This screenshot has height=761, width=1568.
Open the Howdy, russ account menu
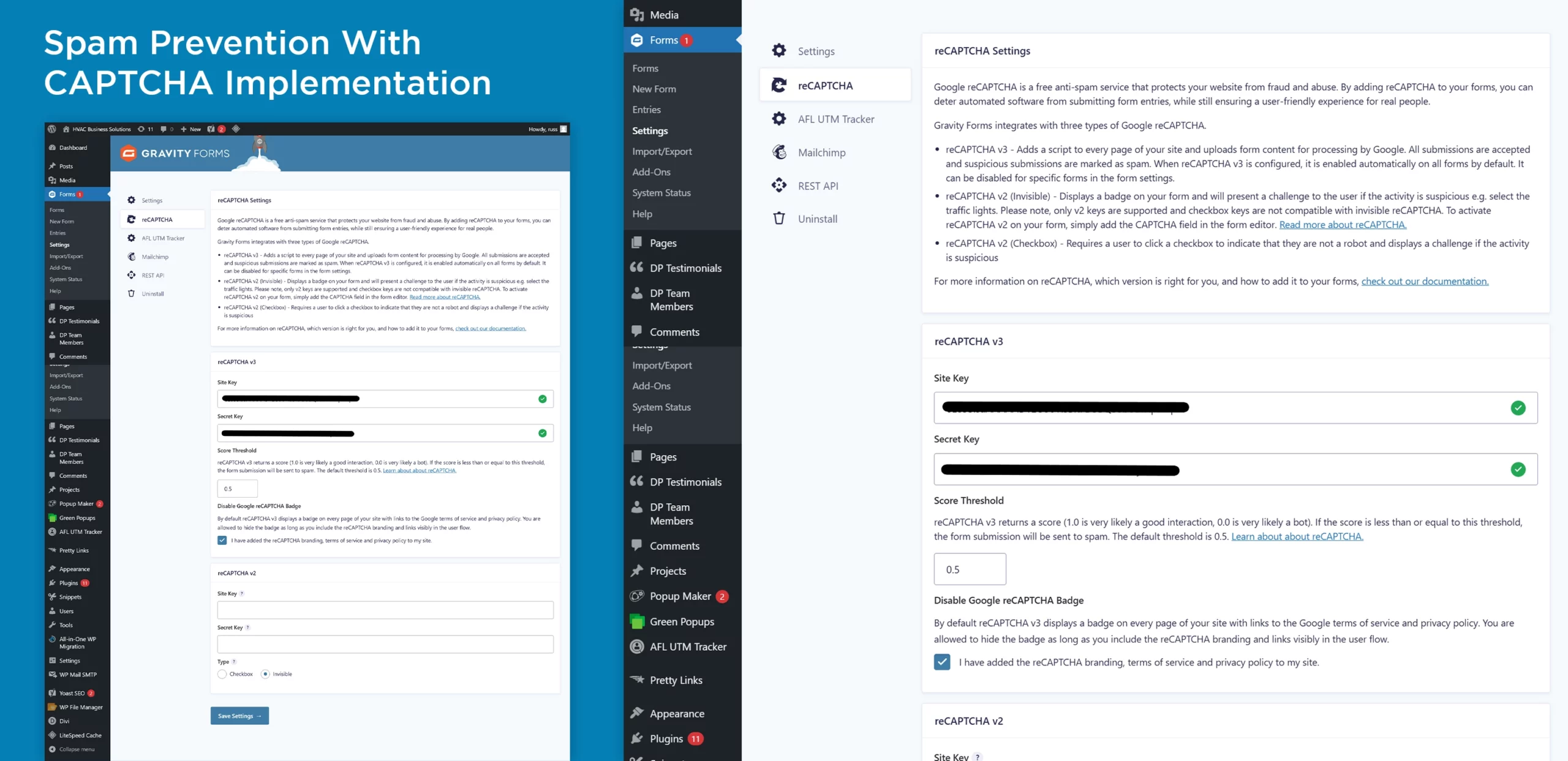coord(548,129)
